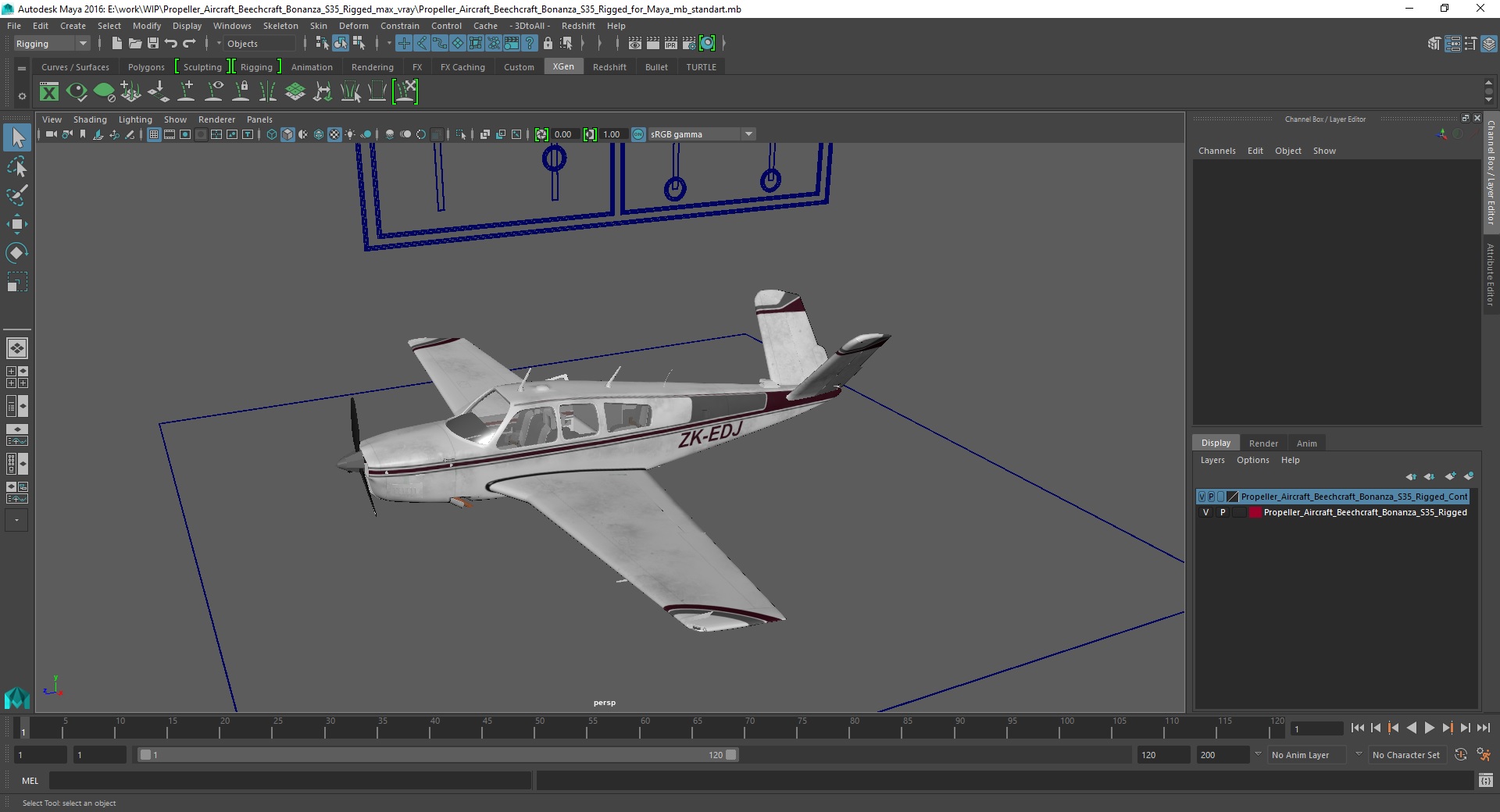Click the Play forwards button
Viewport: 1500px width, 812px height.
pyautogui.click(x=1430, y=728)
